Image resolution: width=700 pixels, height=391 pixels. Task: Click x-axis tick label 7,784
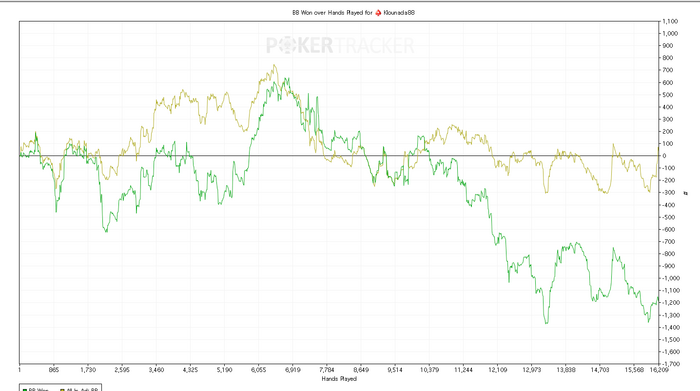point(327,370)
